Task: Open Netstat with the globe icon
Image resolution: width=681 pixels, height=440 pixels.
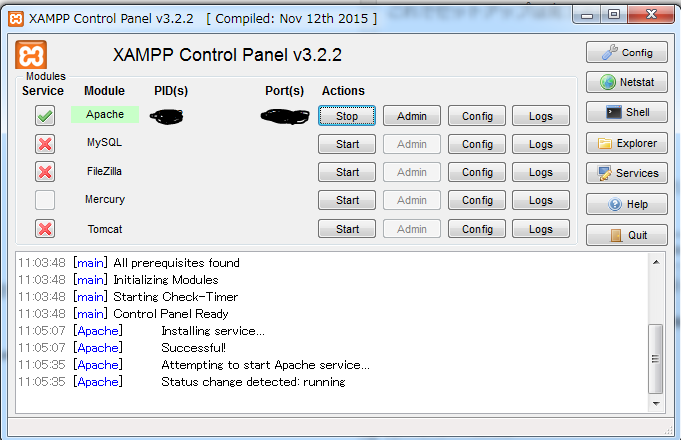Action: (626, 82)
